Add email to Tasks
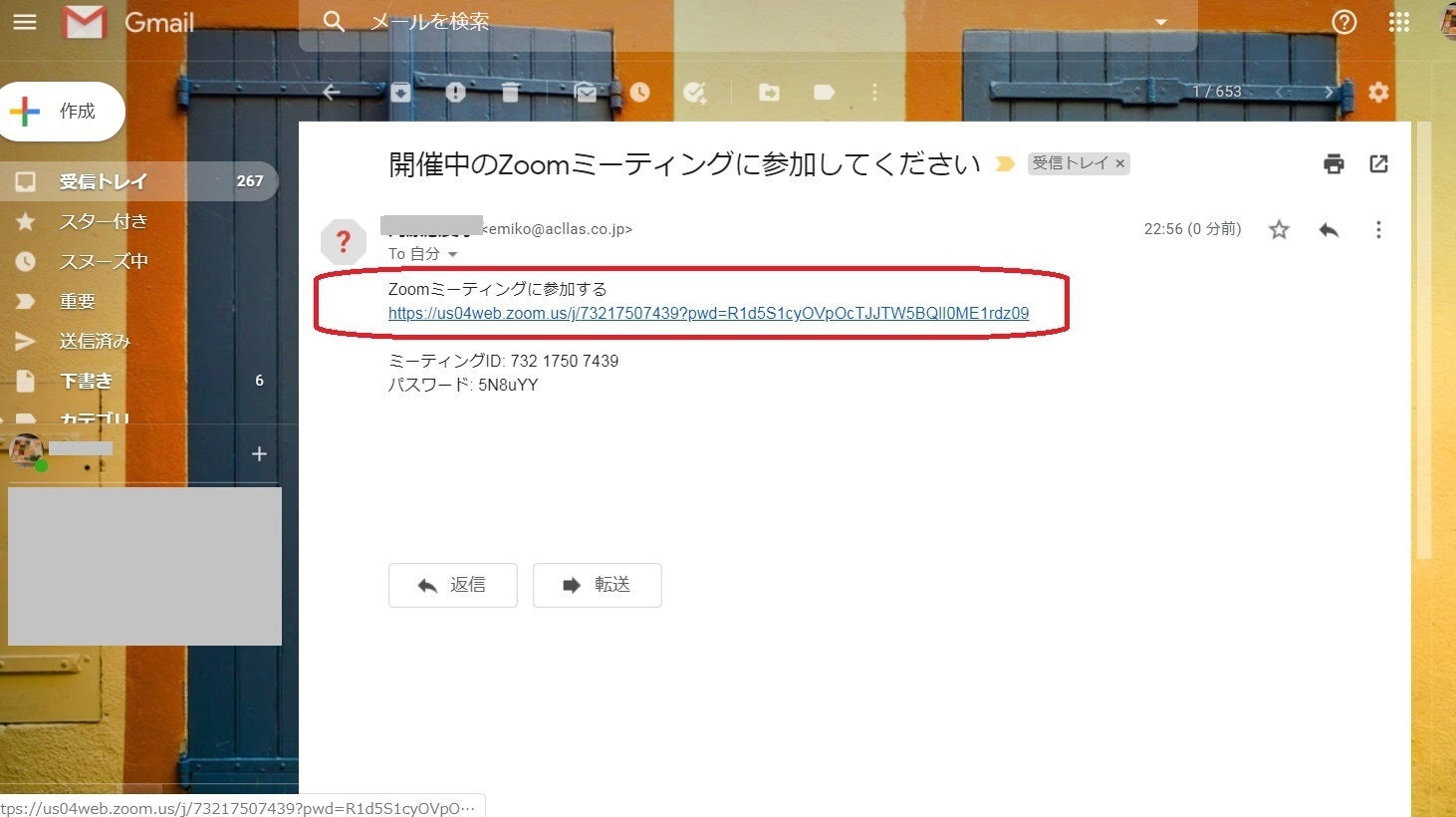Screen dimensions: 1456x817 click(695, 92)
